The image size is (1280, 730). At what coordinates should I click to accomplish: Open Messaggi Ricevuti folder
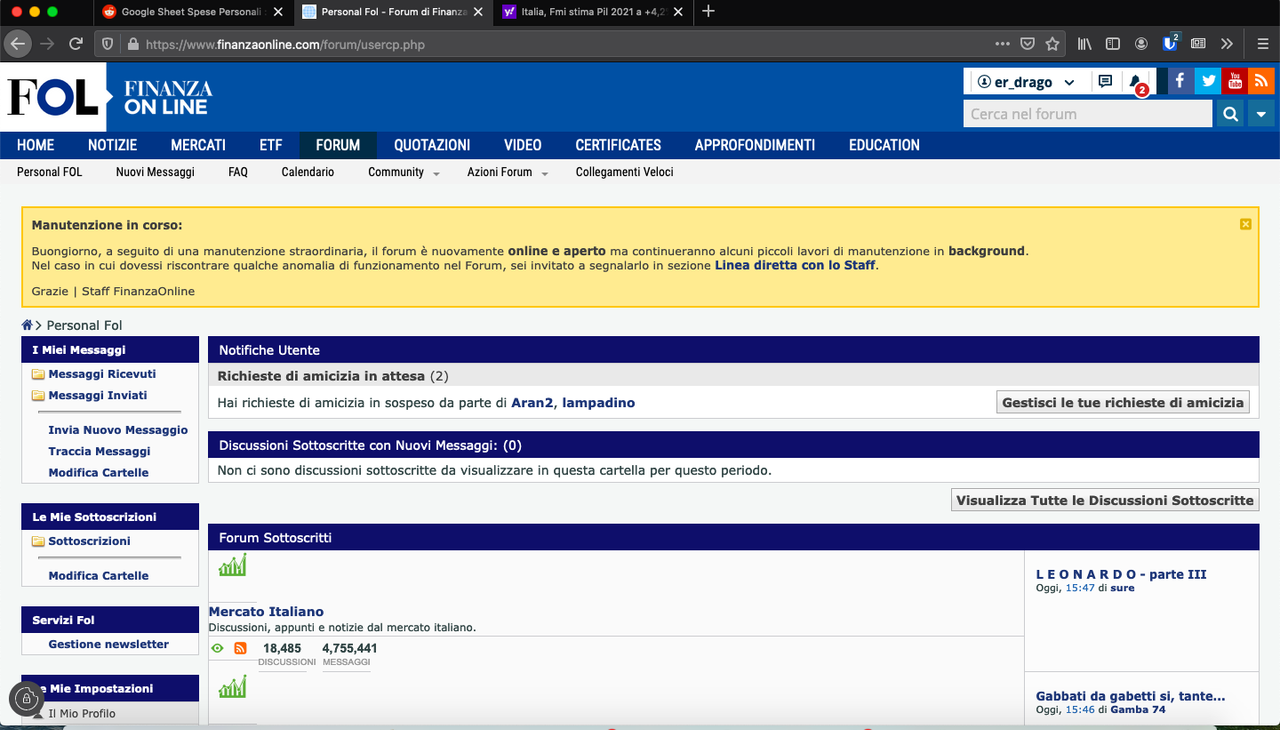[x=102, y=374]
